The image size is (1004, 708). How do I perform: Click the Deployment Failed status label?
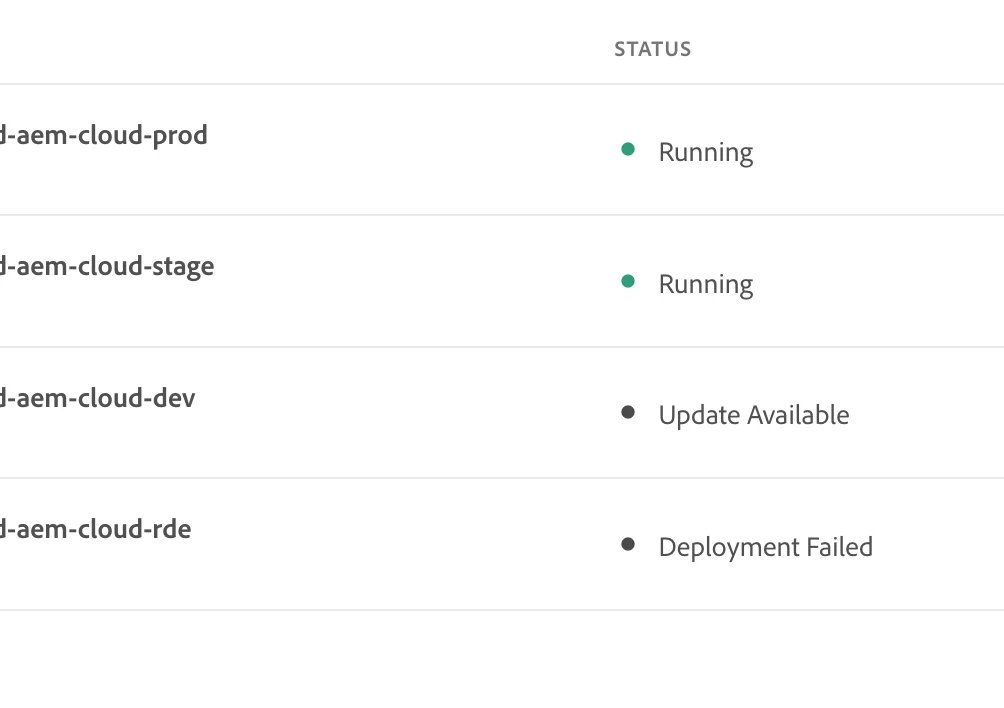[765, 548]
